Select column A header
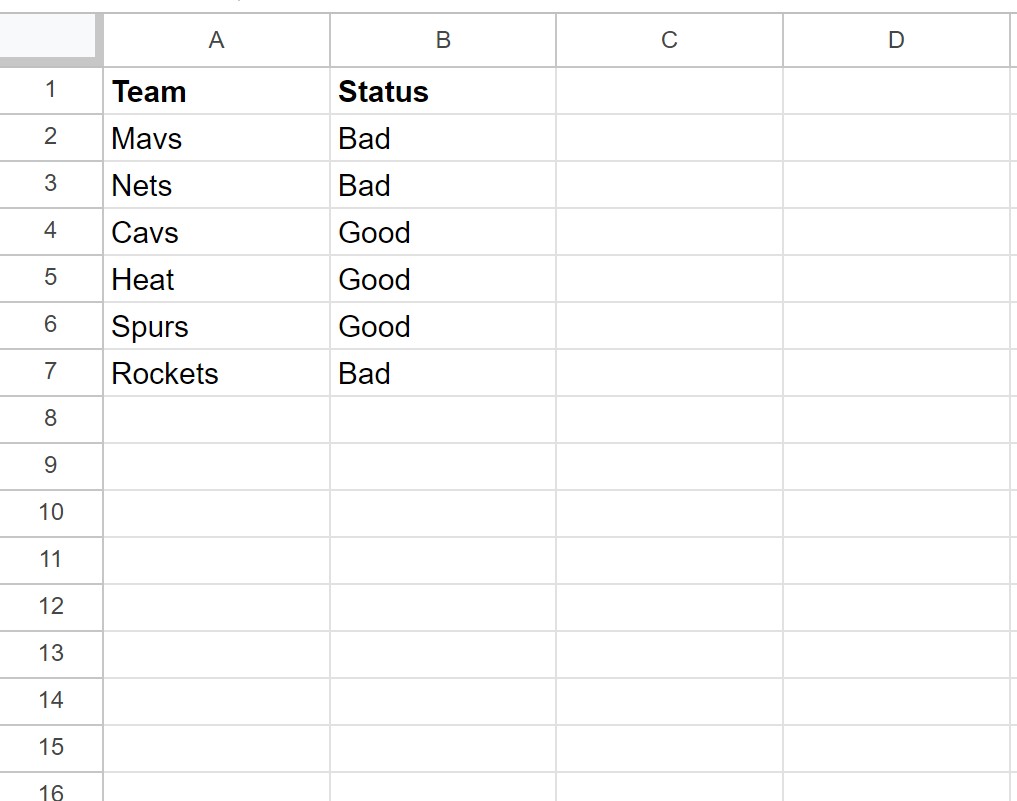The height and width of the screenshot is (801, 1017). (x=217, y=40)
